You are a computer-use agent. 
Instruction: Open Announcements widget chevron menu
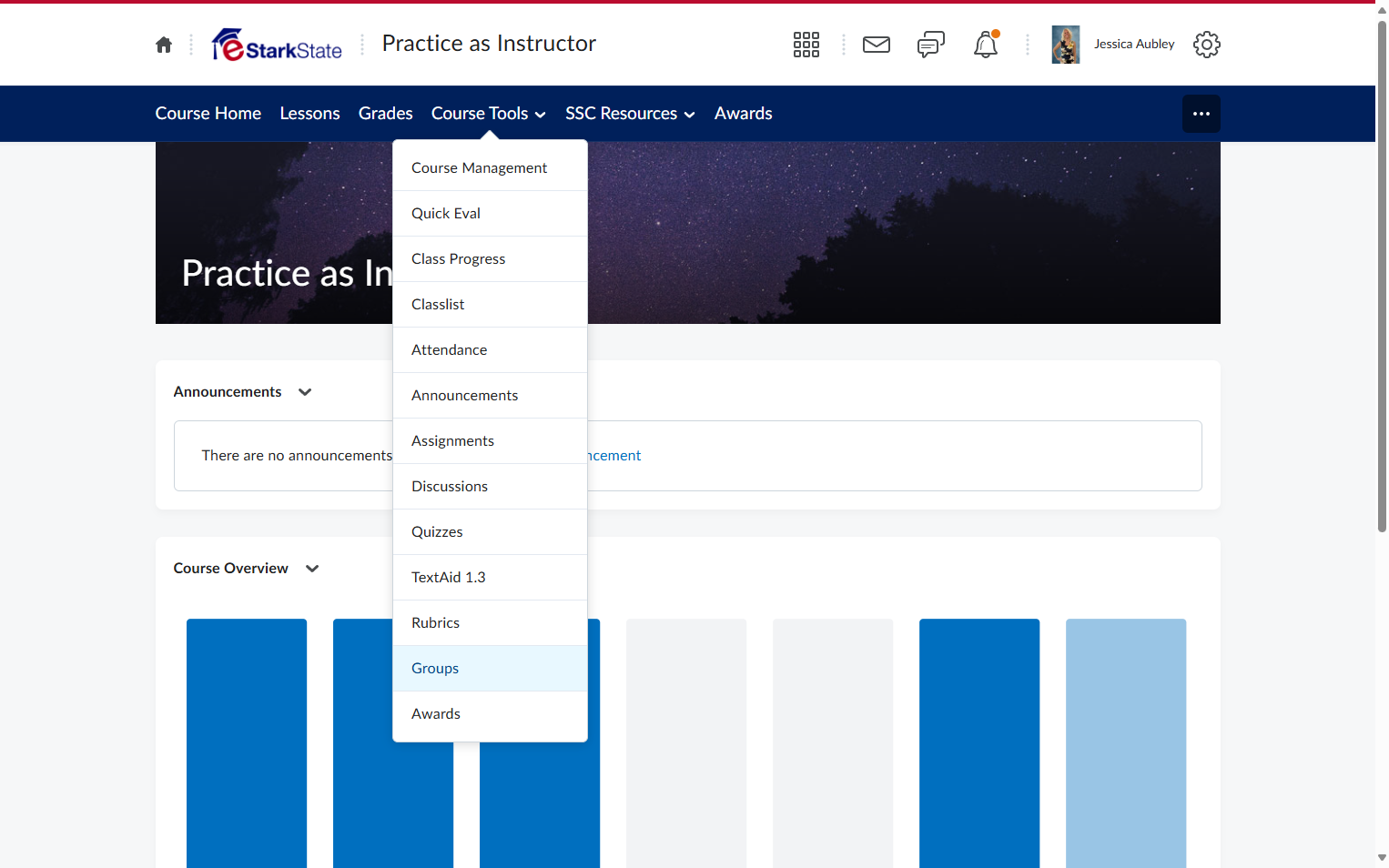305,392
